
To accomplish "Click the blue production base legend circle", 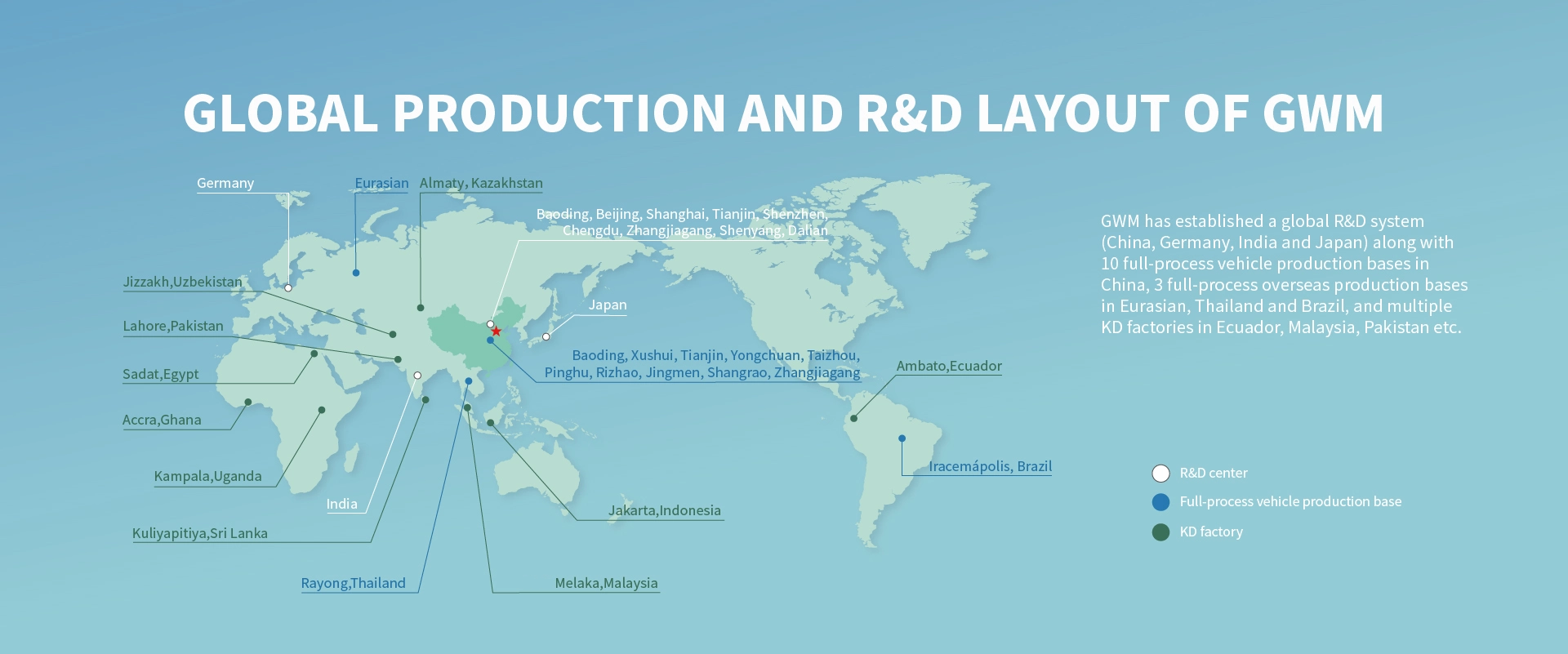I will [x=1160, y=502].
